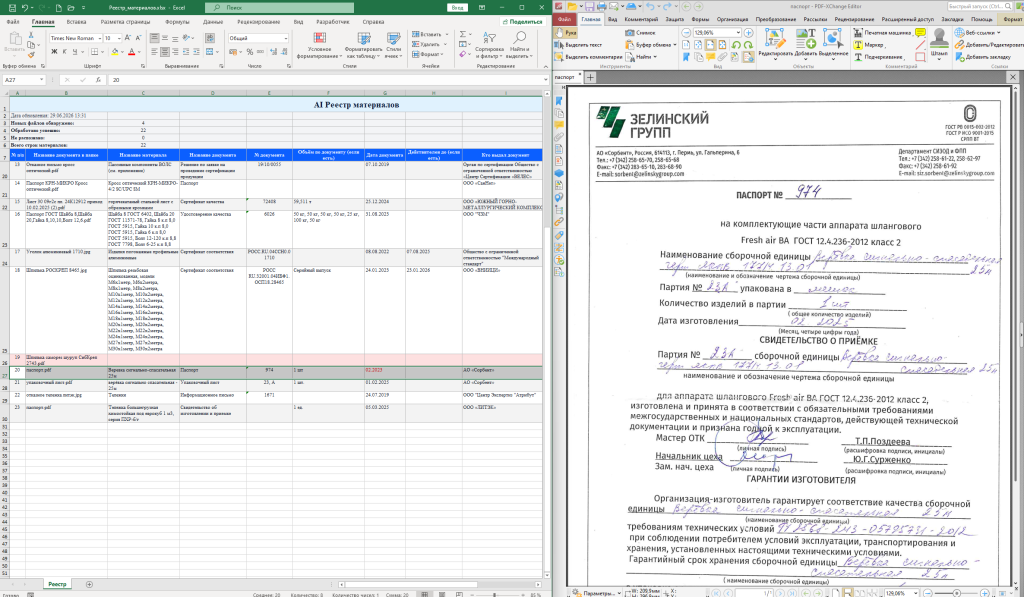
Task: Click the Вход sign-in button
Action: (x=458, y=8)
